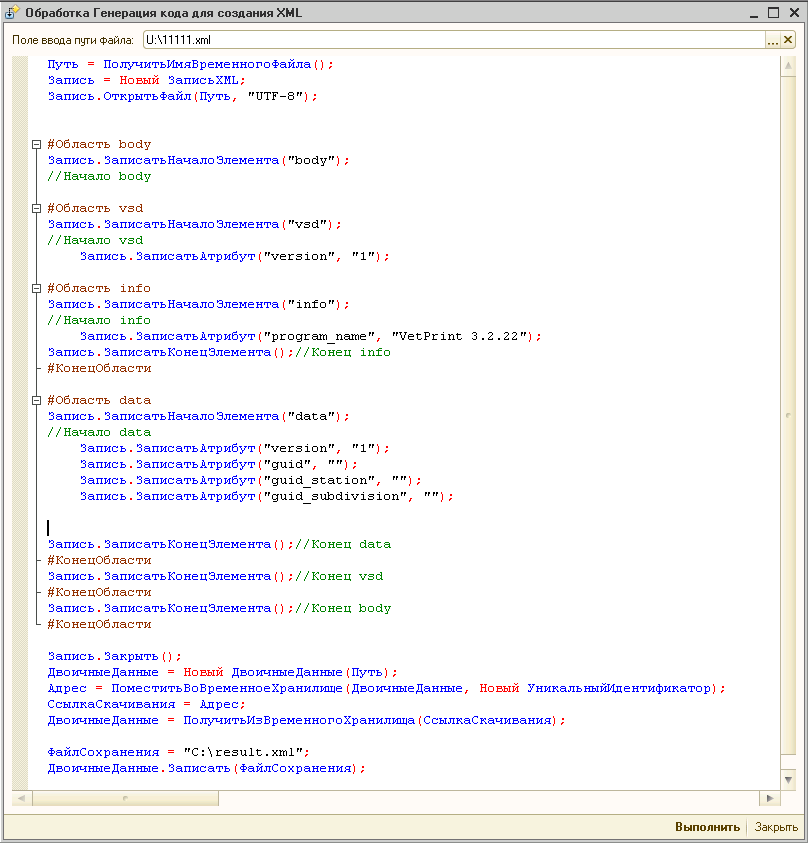Collapse the #Область body region
The width and height of the screenshot is (809, 843).
point(37,144)
